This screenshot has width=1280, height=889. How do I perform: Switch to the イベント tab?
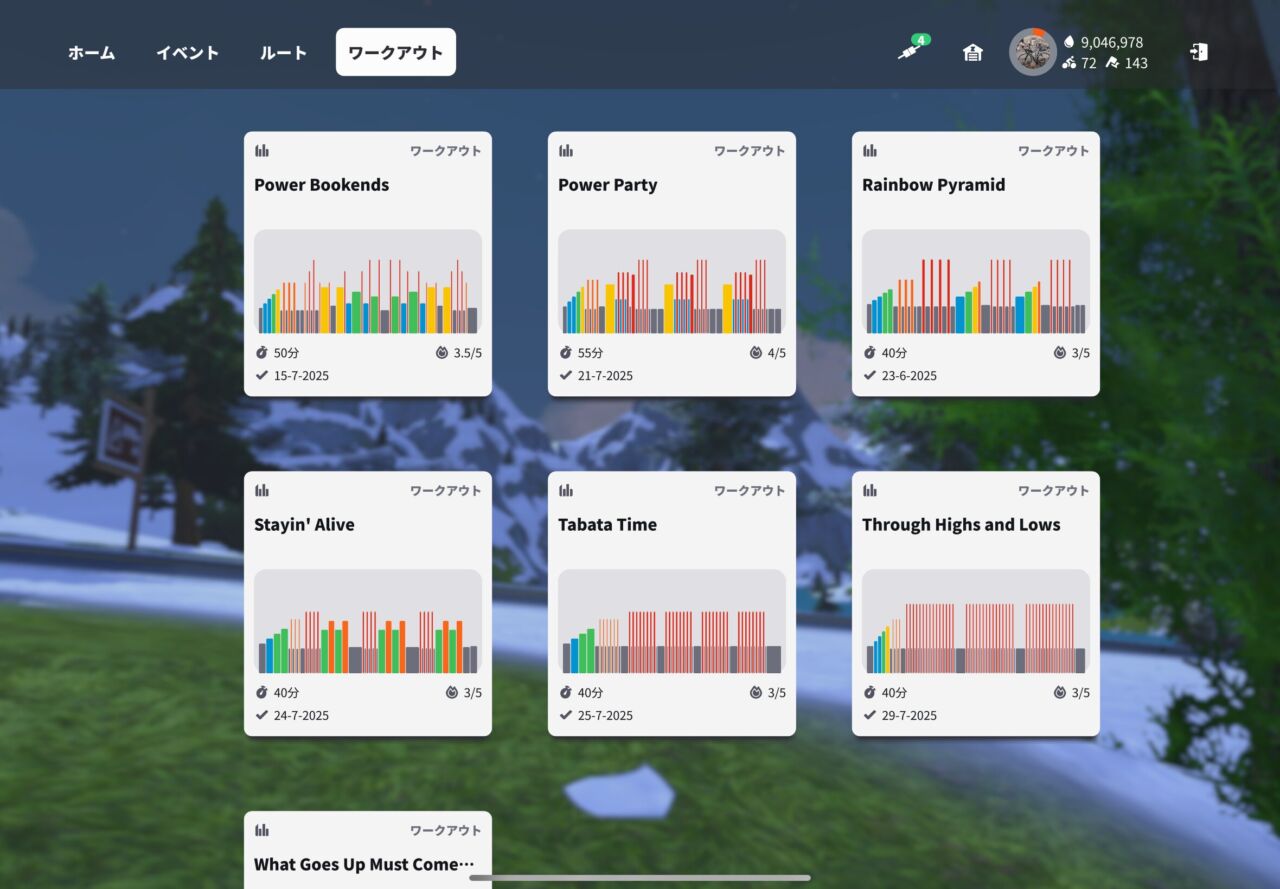[x=187, y=53]
